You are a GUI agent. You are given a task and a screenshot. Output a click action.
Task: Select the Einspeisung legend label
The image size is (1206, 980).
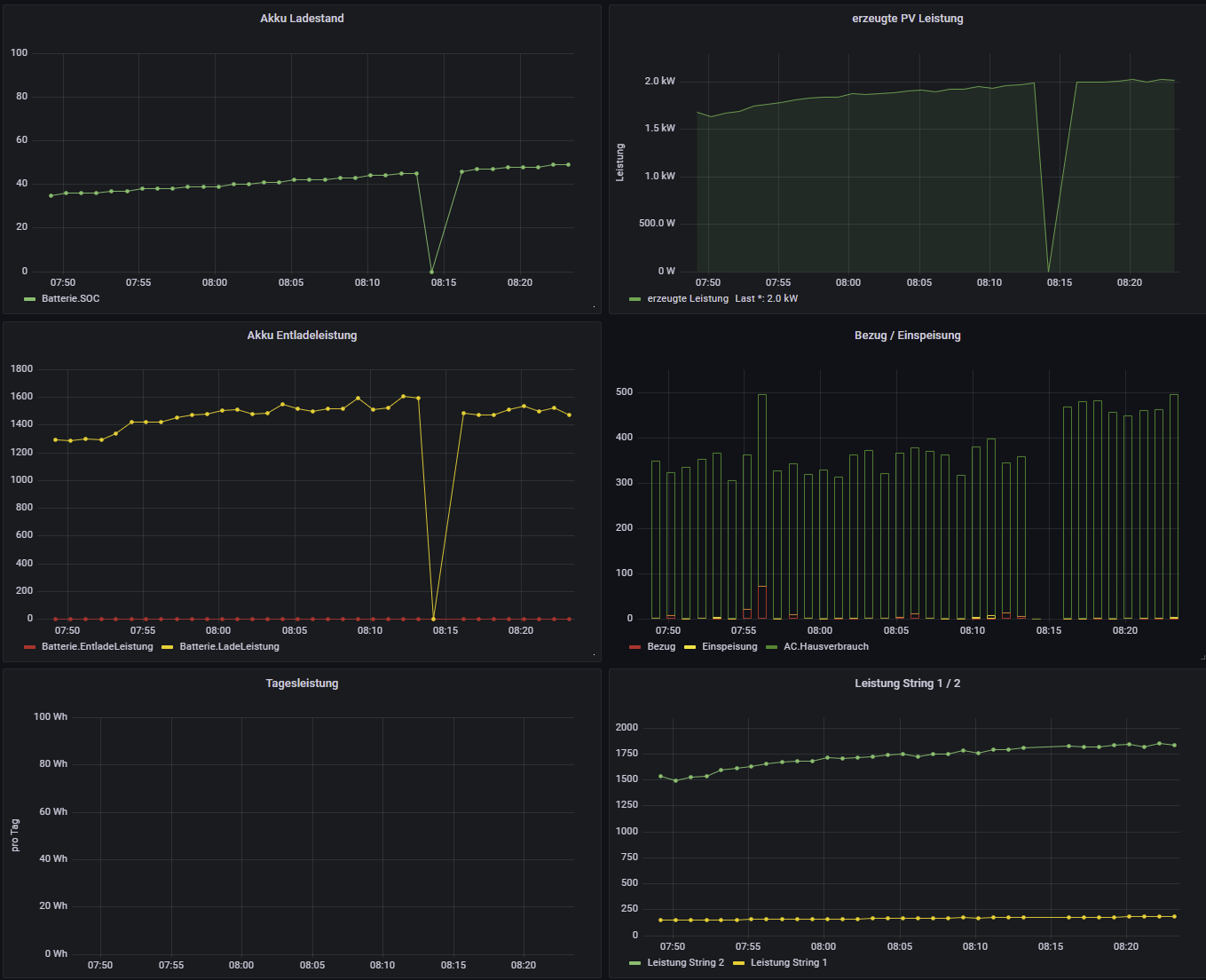tap(729, 647)
